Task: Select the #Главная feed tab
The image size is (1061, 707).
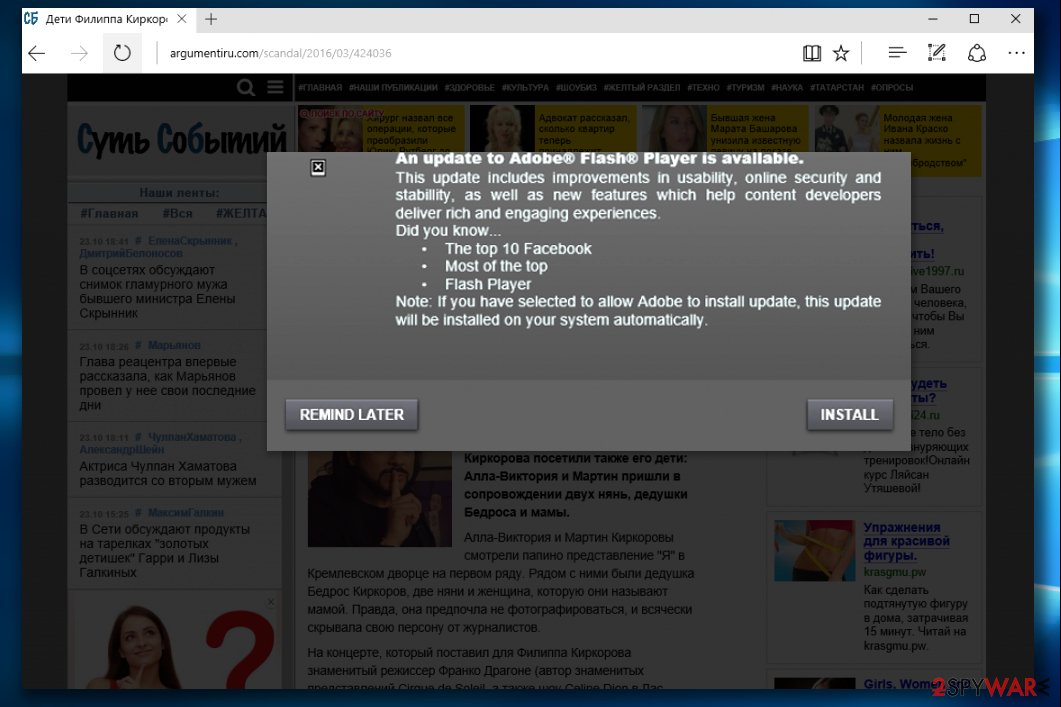Action: 109,214
